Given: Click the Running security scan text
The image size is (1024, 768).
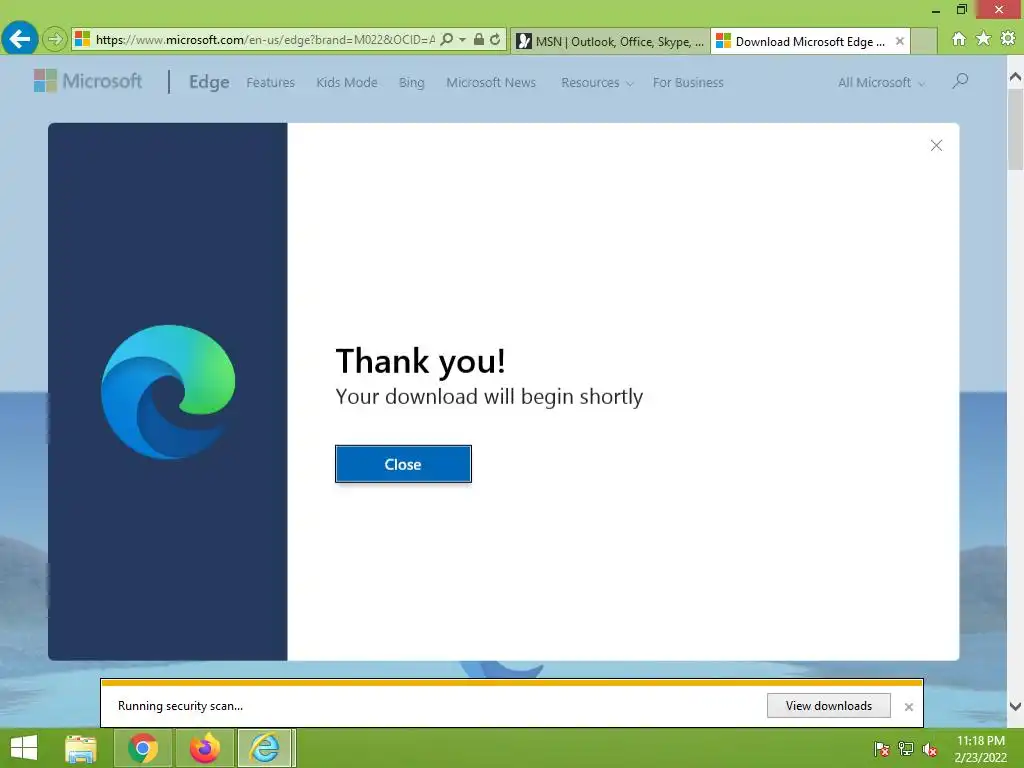Looking at the screenshot, I should (x=180, y=705).
